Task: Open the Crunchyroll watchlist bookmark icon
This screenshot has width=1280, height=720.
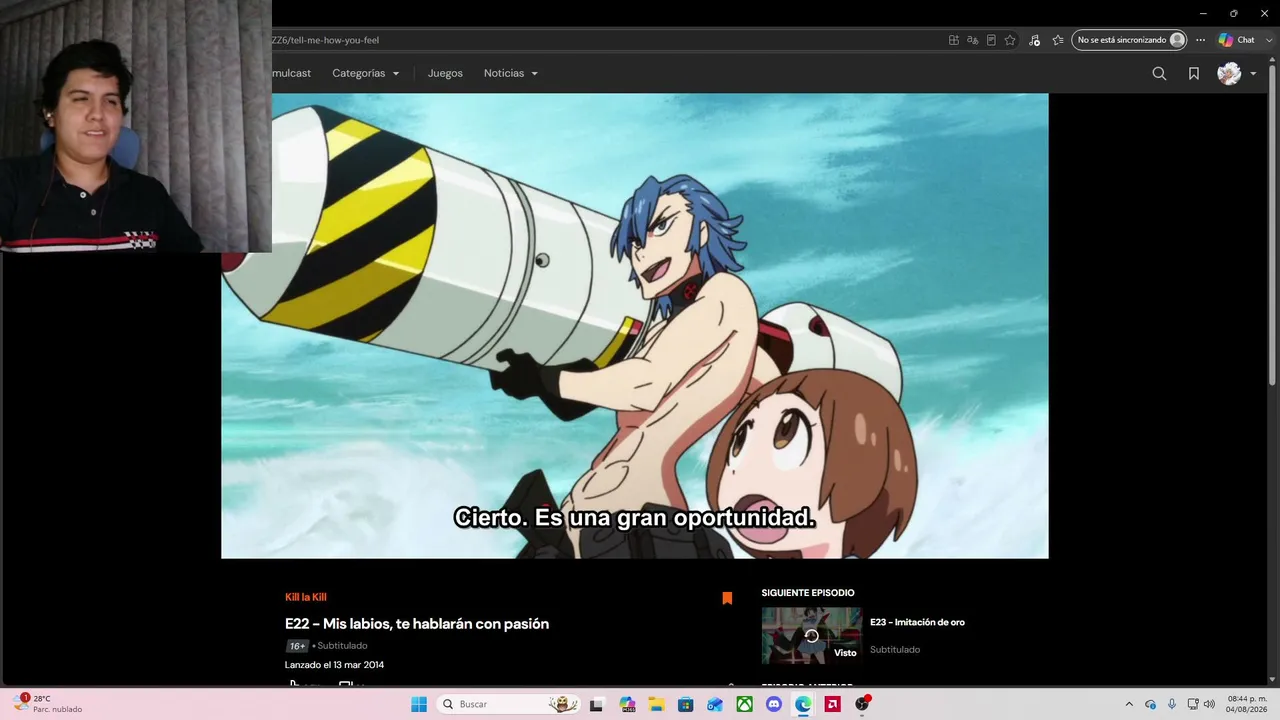Action: tap(1194, 73)
